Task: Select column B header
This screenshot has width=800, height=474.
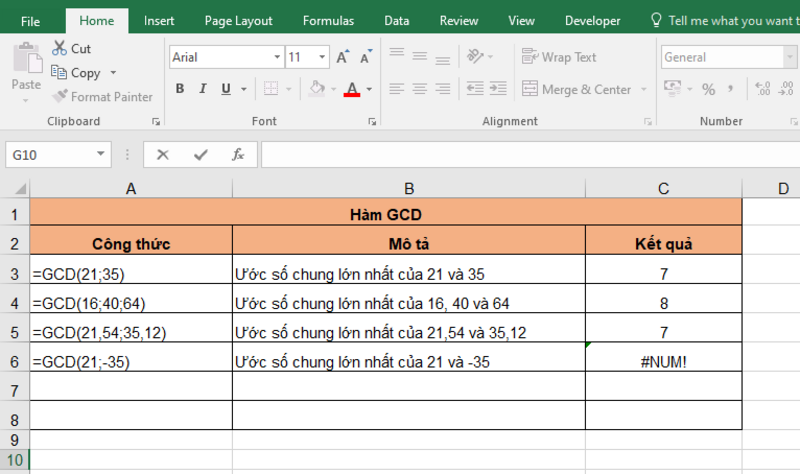Action: coord(409,189)
